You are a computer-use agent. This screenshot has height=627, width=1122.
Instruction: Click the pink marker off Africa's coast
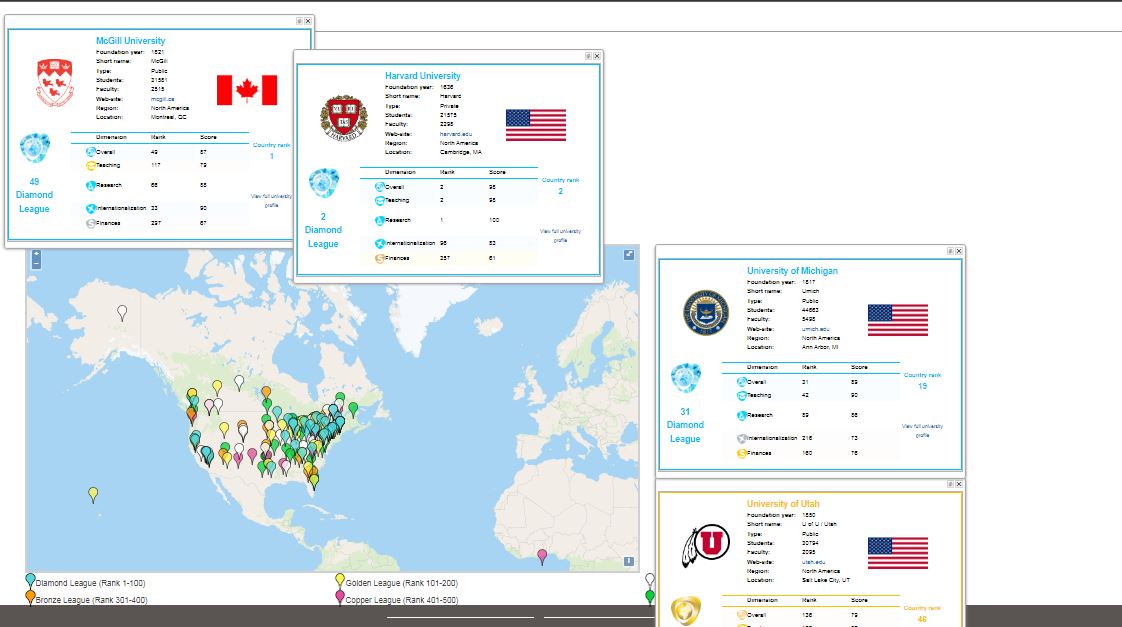[x=542, y=556]
